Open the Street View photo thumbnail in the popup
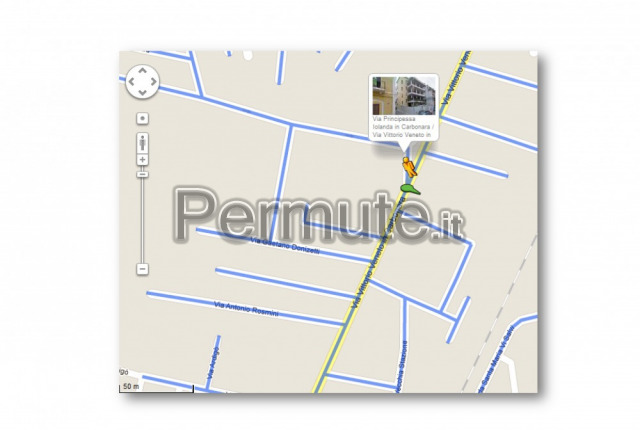The height and width of the screenshot is (430, 640). [404, 96]
